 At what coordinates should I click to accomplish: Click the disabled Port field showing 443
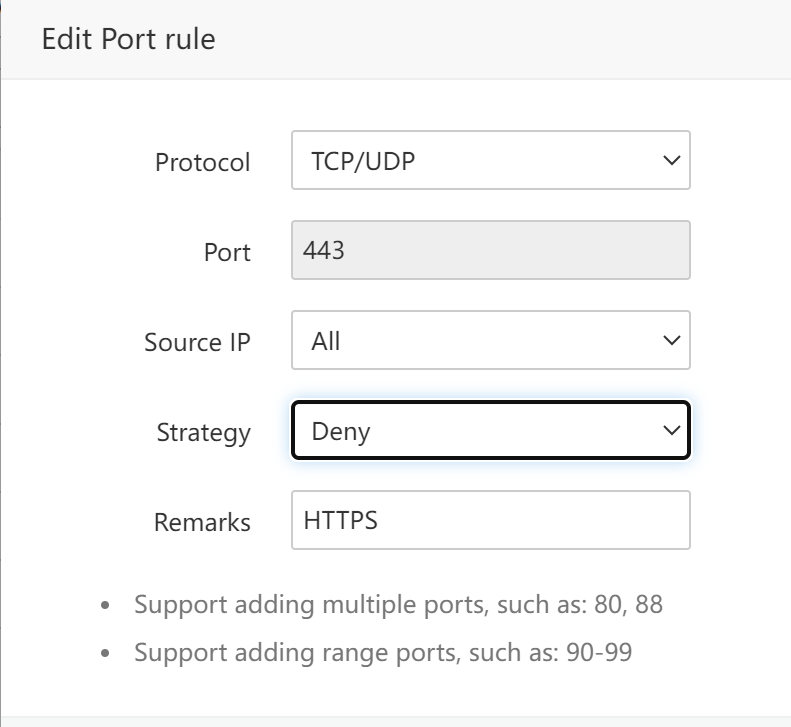pos(490,250)
